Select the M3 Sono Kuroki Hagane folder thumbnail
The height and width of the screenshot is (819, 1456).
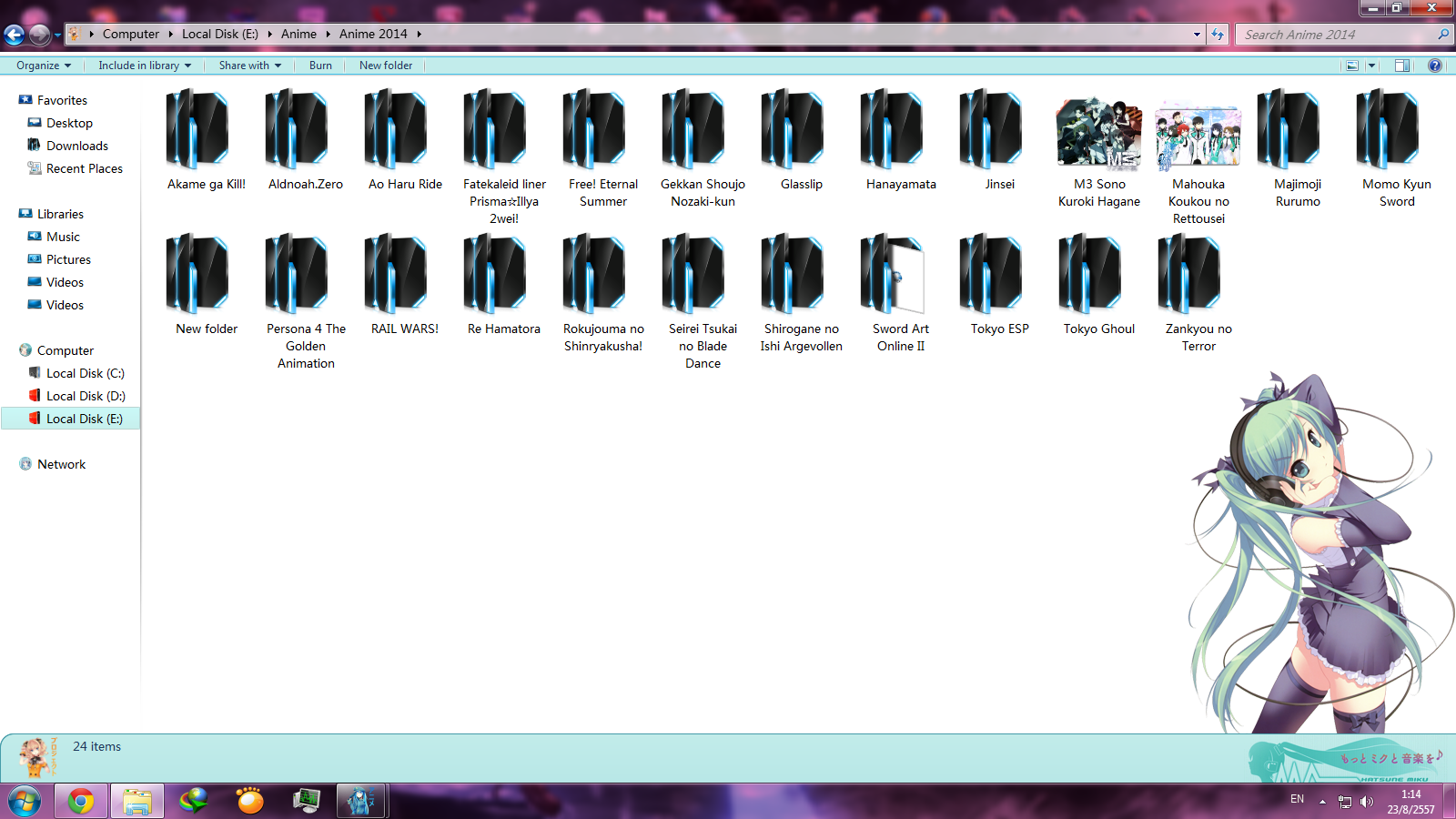tap(1099, 134)
